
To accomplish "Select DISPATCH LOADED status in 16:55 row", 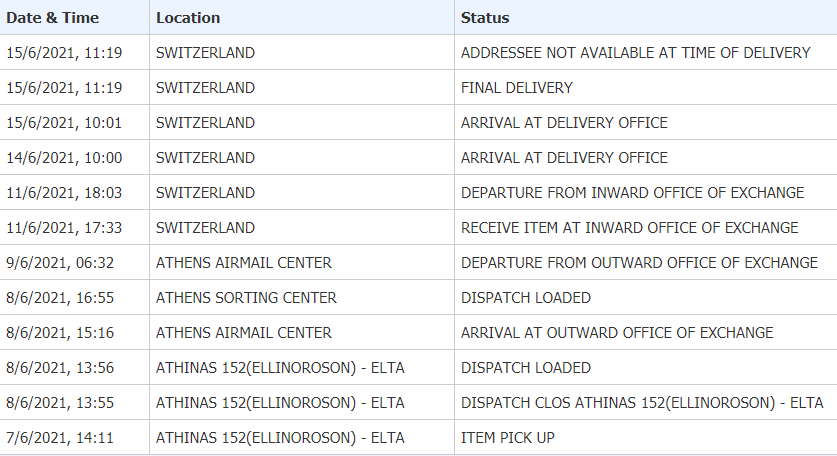I will point(526,298).
